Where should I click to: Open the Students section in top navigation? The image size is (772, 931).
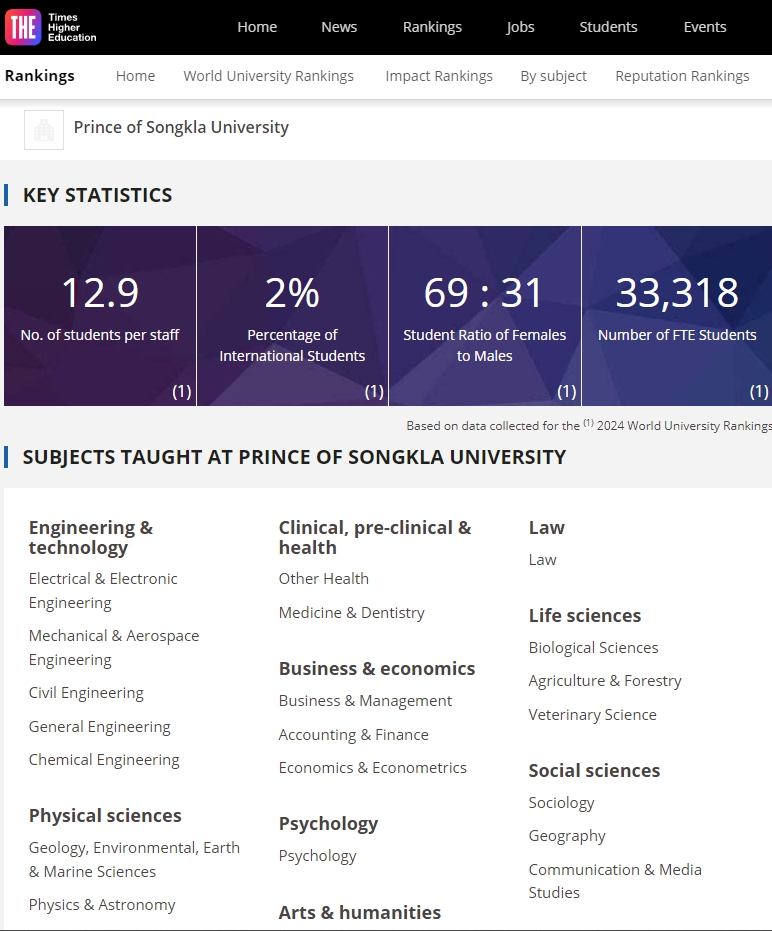(x=608, y=27)
